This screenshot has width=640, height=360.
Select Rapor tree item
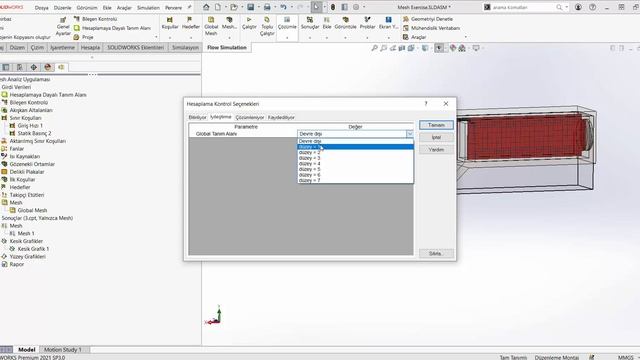[13, 264]
